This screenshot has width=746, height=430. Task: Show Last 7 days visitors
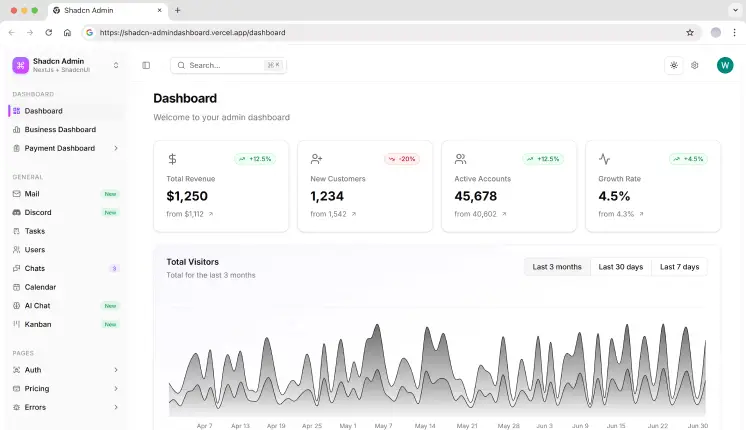[679, 267]
